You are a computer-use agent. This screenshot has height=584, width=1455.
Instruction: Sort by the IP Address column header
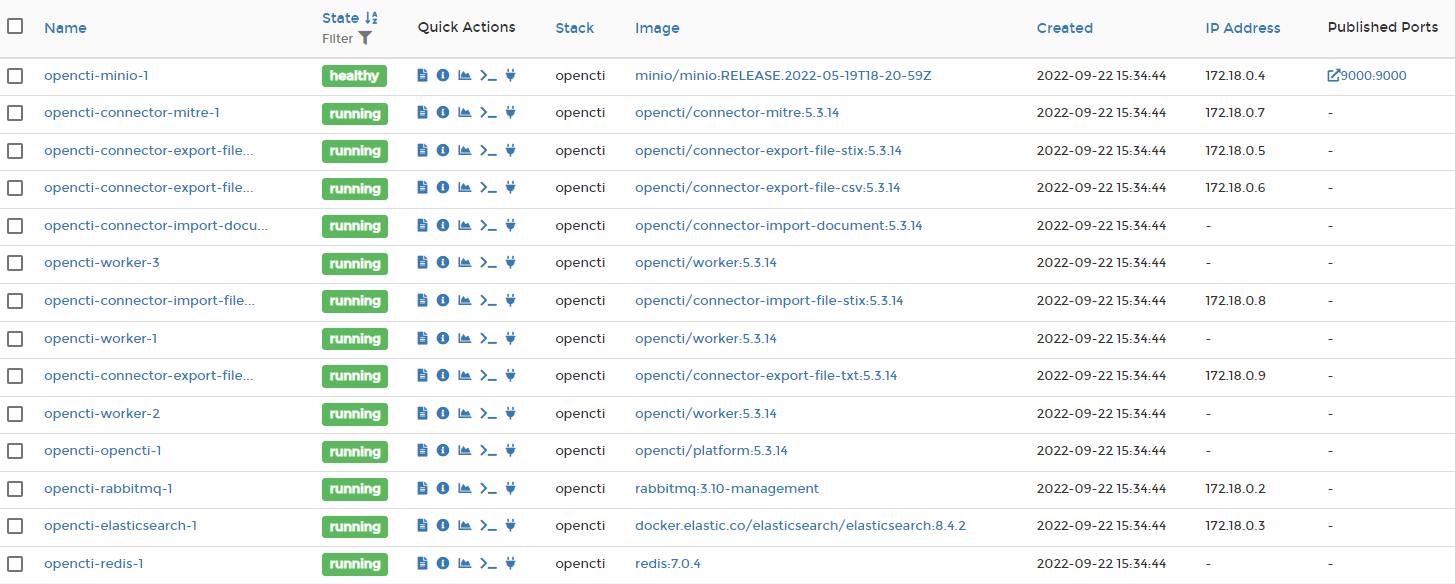click(1242, 27)
